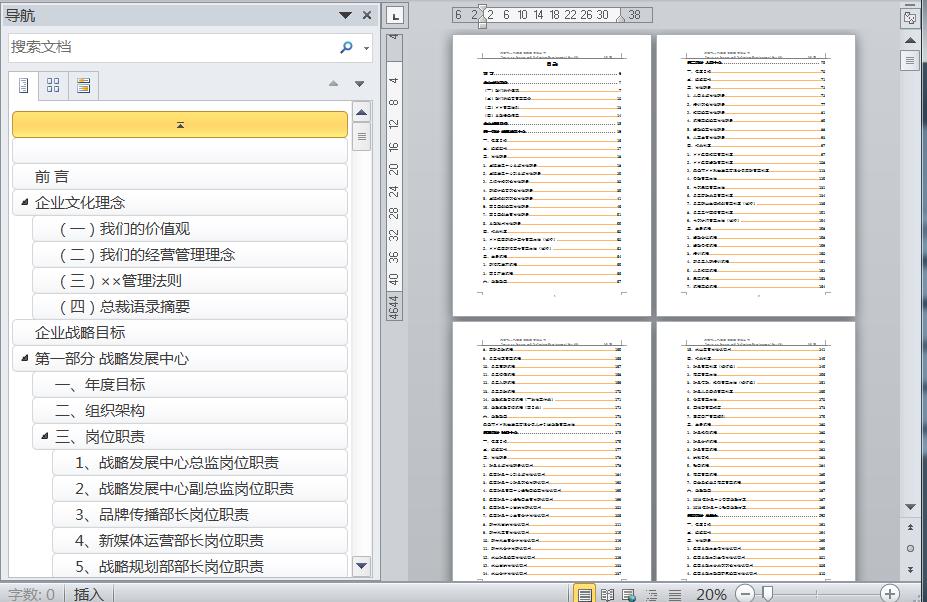Open the navigation pane options dropdown arrow
Image resolution: width=927 pixels, height=602 pixels.
(345, 15)
